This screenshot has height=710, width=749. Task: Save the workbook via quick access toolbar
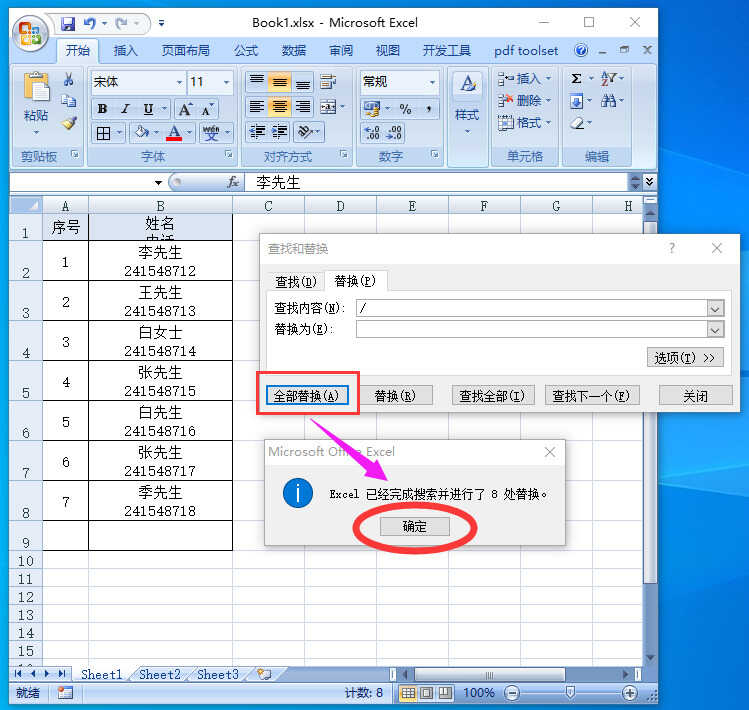[x=68, y=23]
